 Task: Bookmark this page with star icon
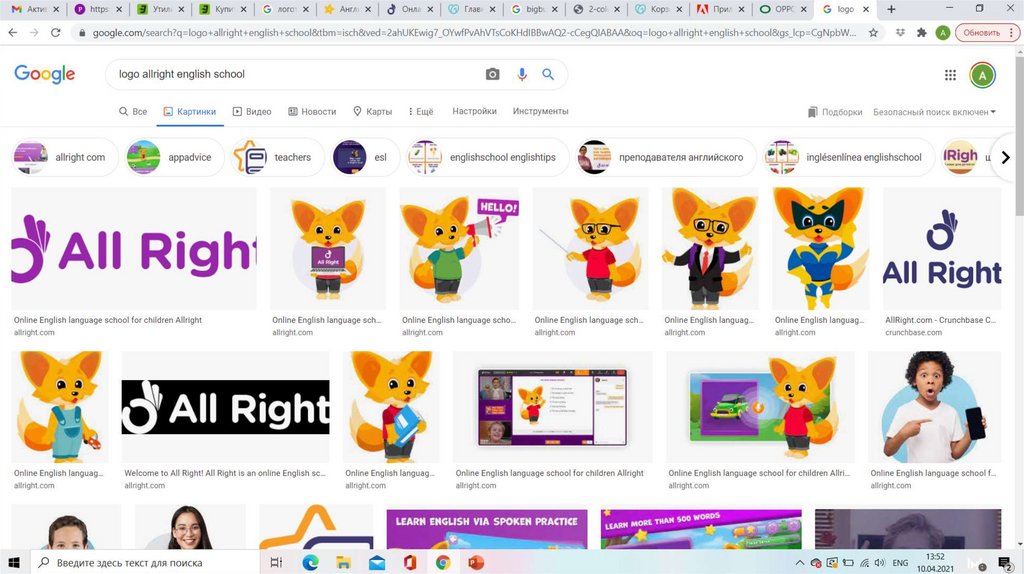873,32
